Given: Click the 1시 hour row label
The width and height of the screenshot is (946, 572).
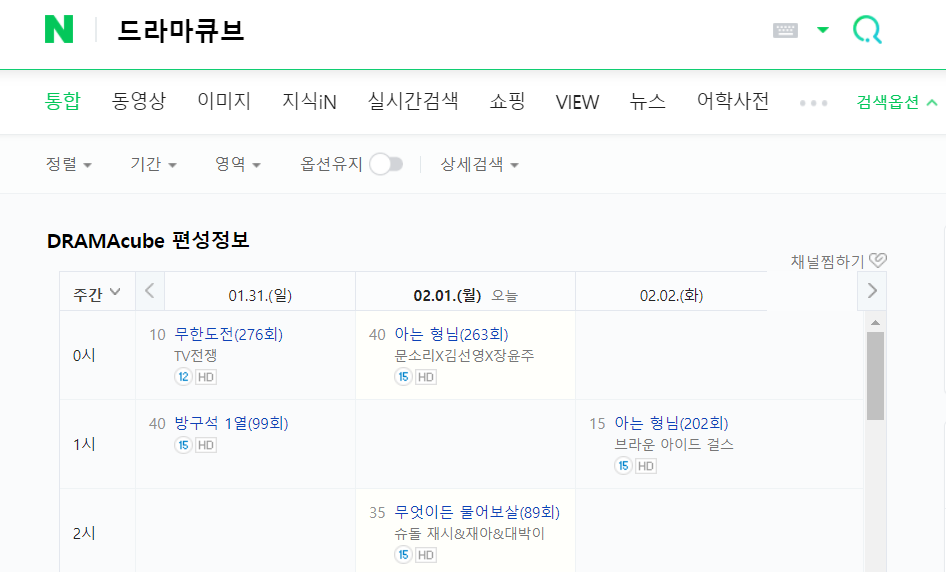Looking at the screenshot, I should tap(84, 445).
